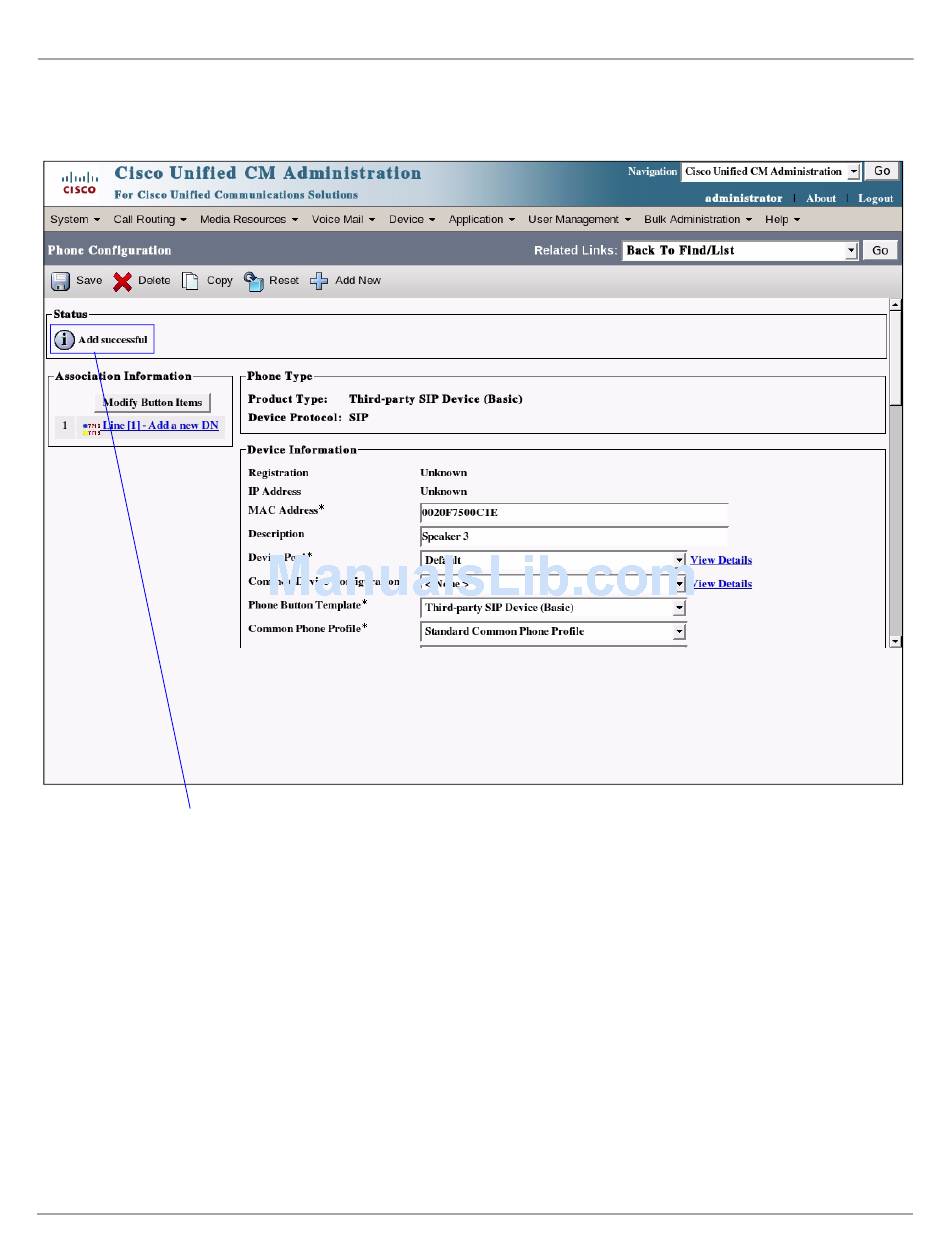
Task: Click the Registration Unknown value
Action: click(443, 472)
